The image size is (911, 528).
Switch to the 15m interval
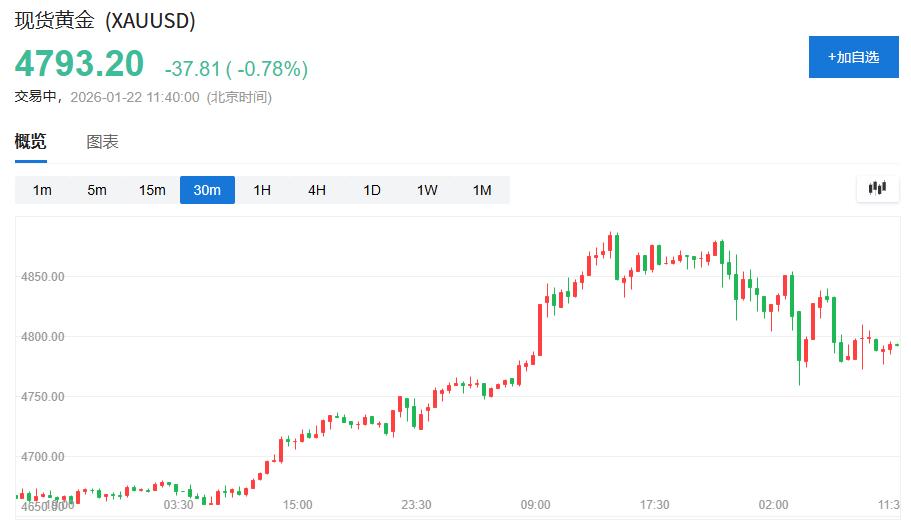pos(152,190)
